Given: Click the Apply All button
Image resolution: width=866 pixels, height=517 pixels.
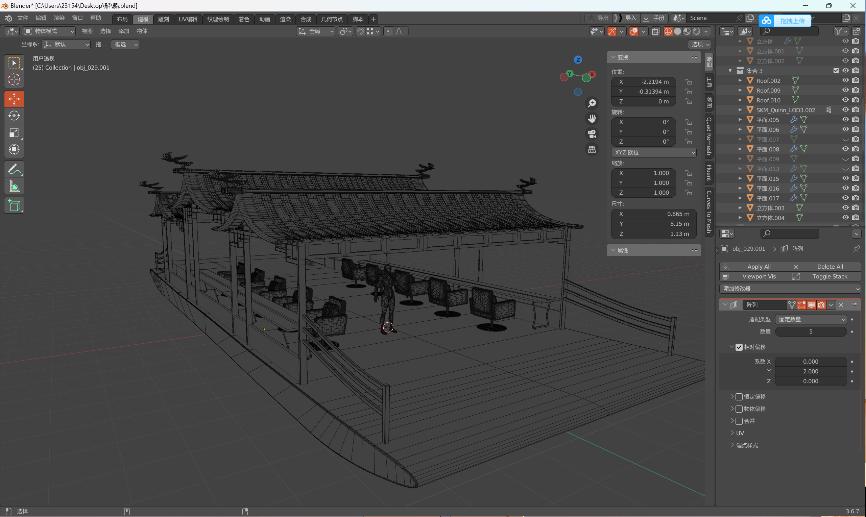Looking at the screenshot, I should click(x=758, y=267).
